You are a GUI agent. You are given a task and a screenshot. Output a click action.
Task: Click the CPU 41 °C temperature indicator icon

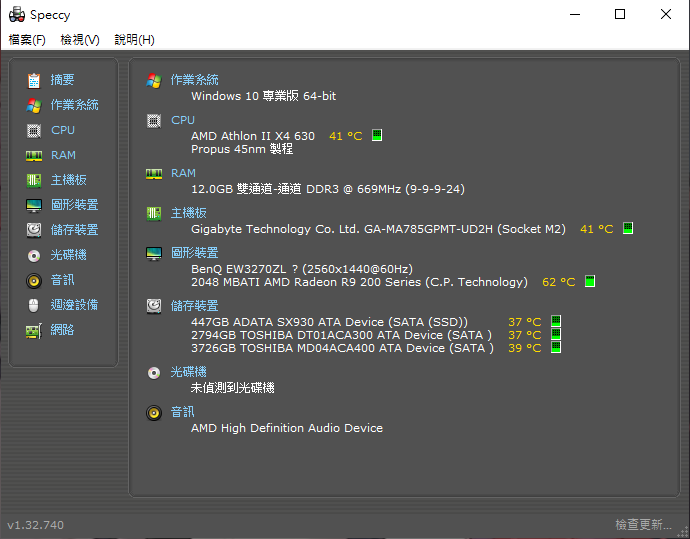(x=377, y=135)
